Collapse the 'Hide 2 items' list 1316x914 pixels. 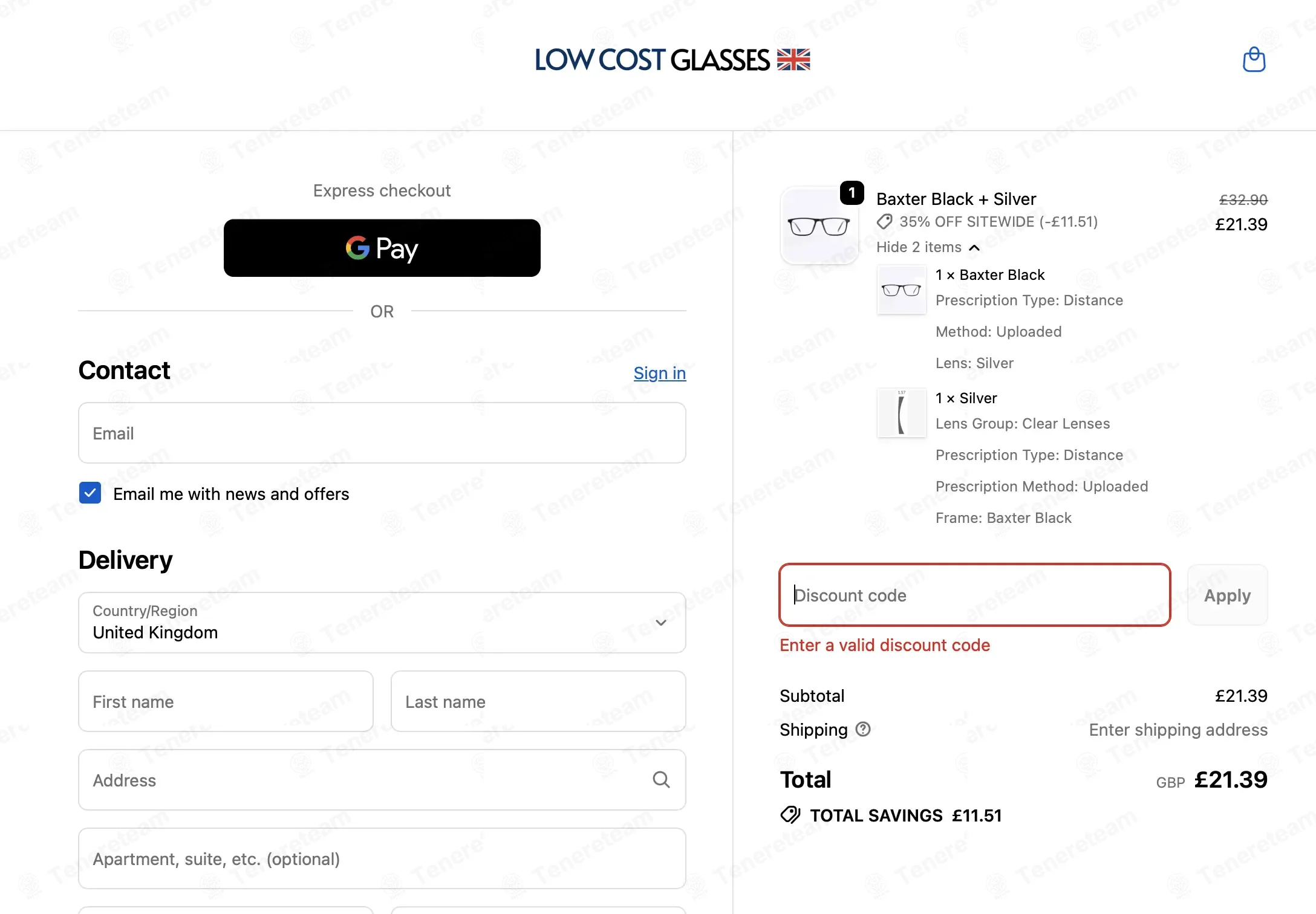pyautogui.click(x=928, y=247)
